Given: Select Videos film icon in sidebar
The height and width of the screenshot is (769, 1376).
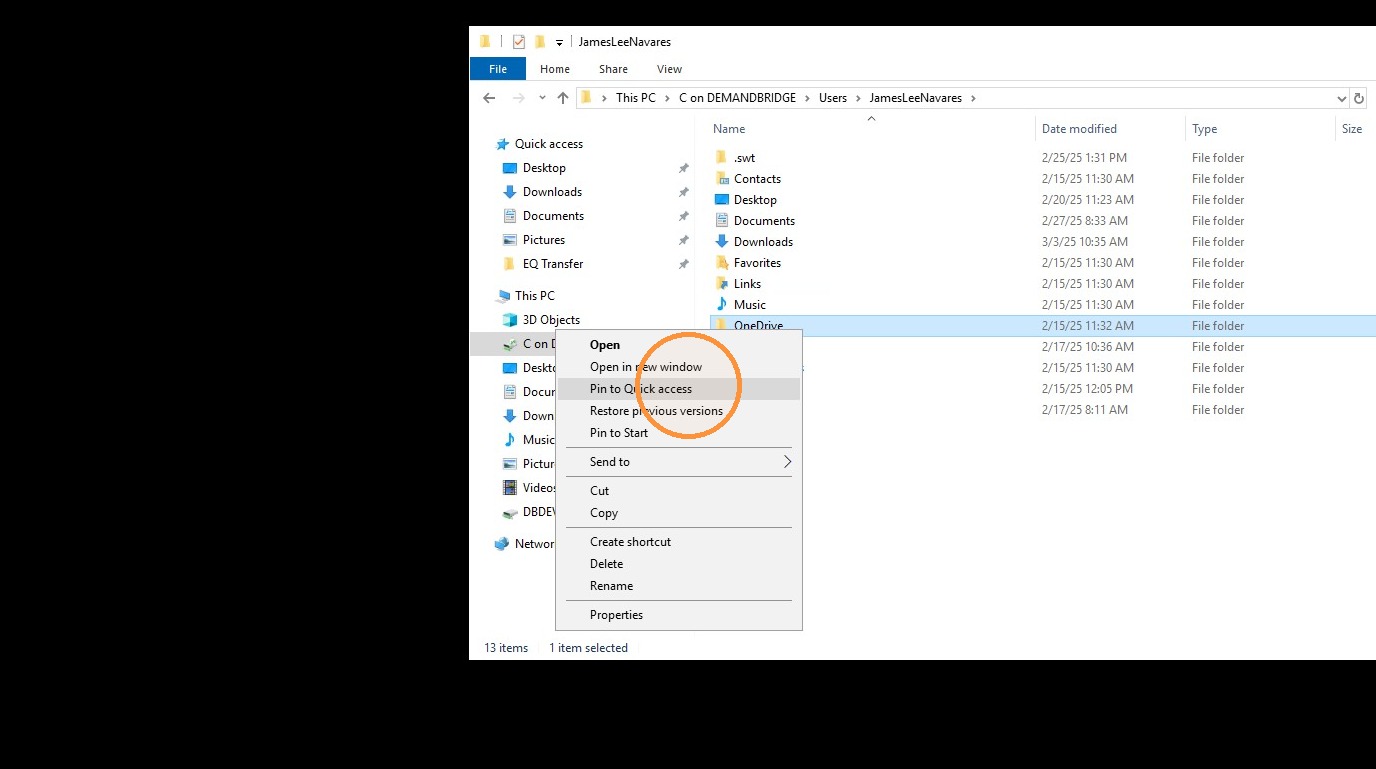Looking at the screenshot, I should click(510, 488).
